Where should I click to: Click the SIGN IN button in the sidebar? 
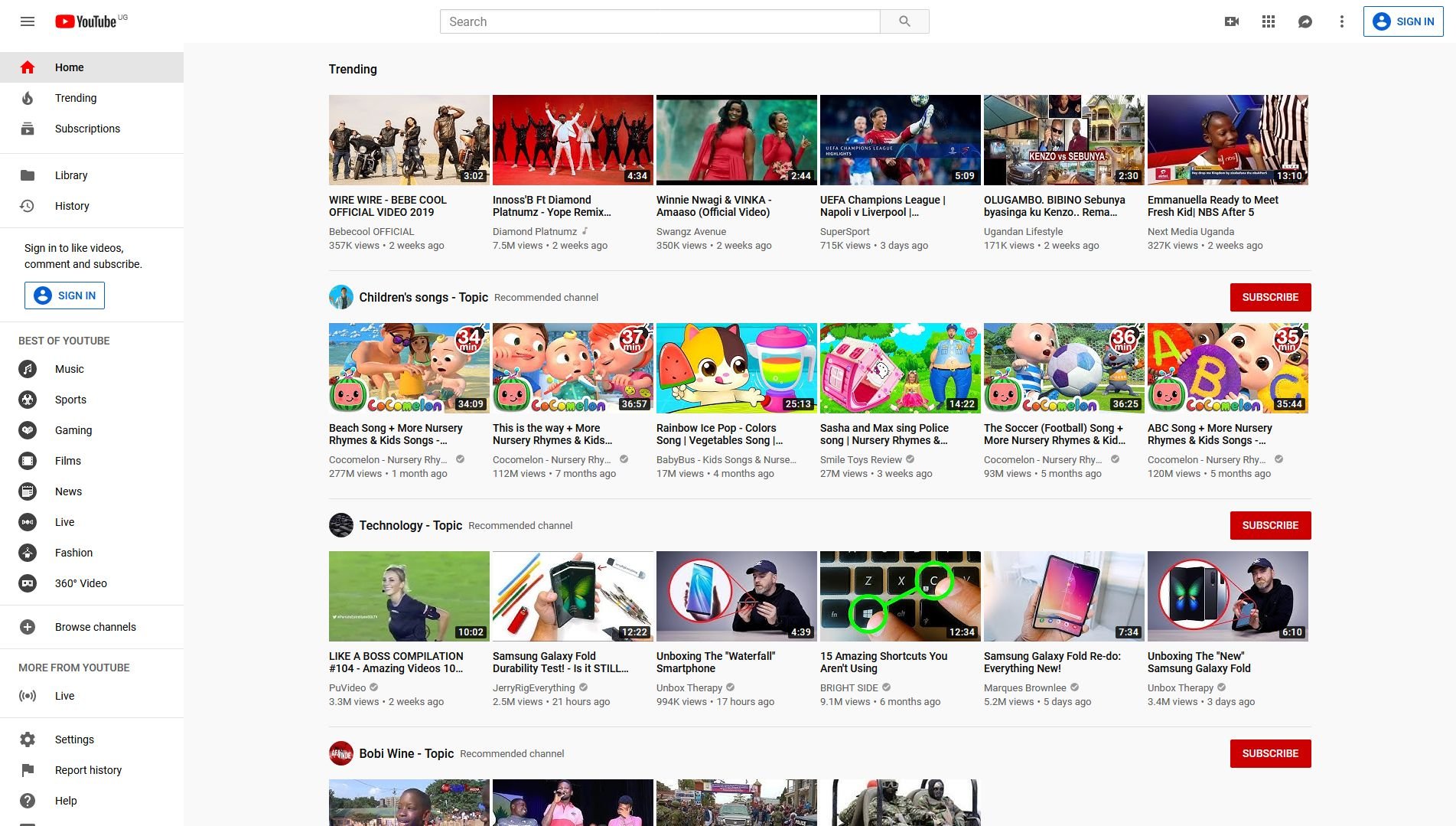tap(64, 295)
